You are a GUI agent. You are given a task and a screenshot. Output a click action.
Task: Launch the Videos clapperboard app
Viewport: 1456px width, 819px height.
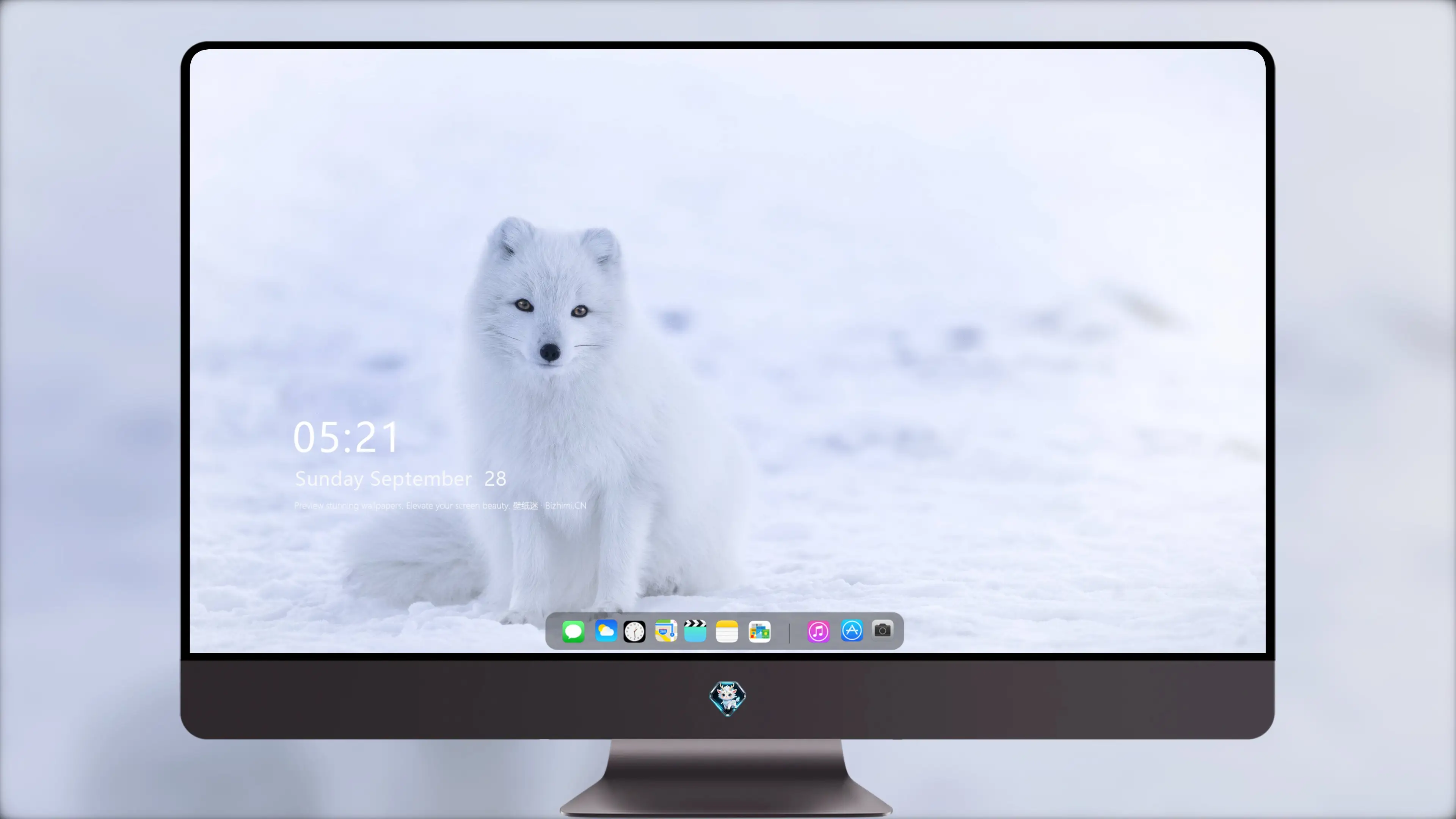point(695,631)
